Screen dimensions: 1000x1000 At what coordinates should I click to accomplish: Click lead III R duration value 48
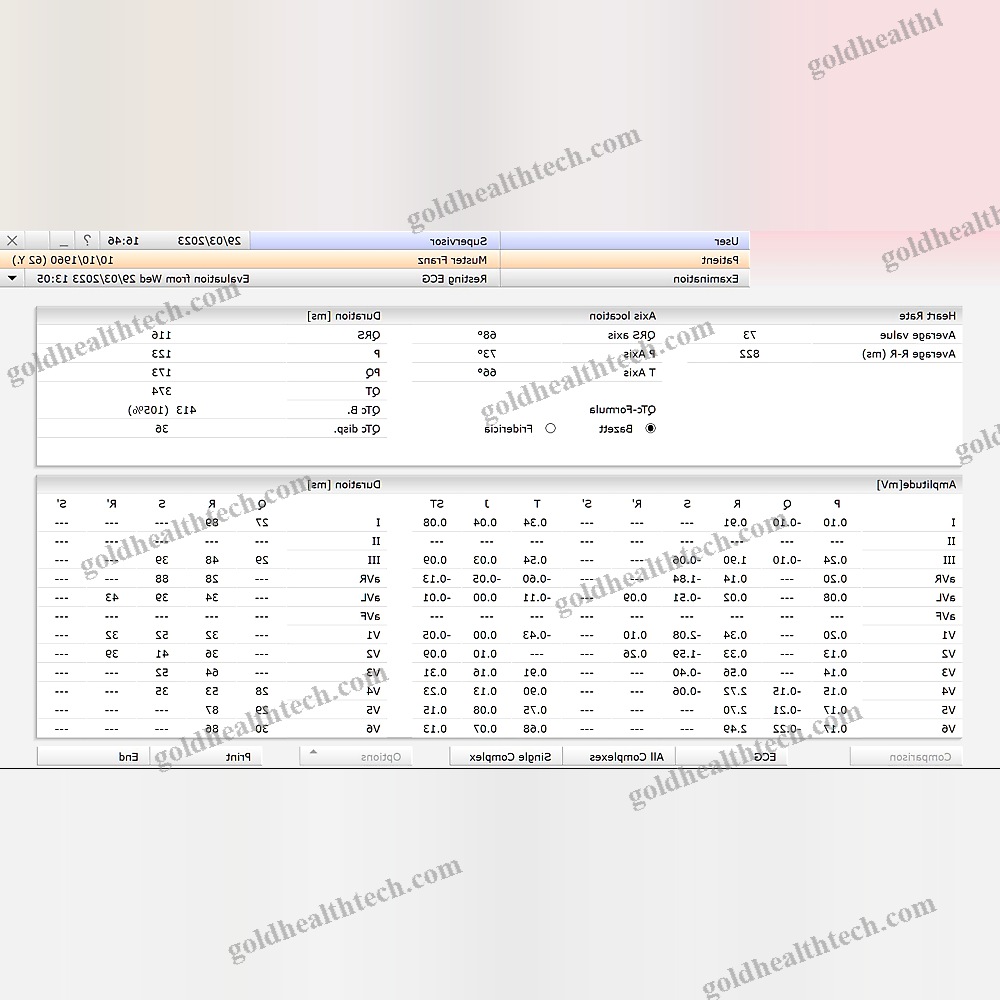(x=212, y=560)
